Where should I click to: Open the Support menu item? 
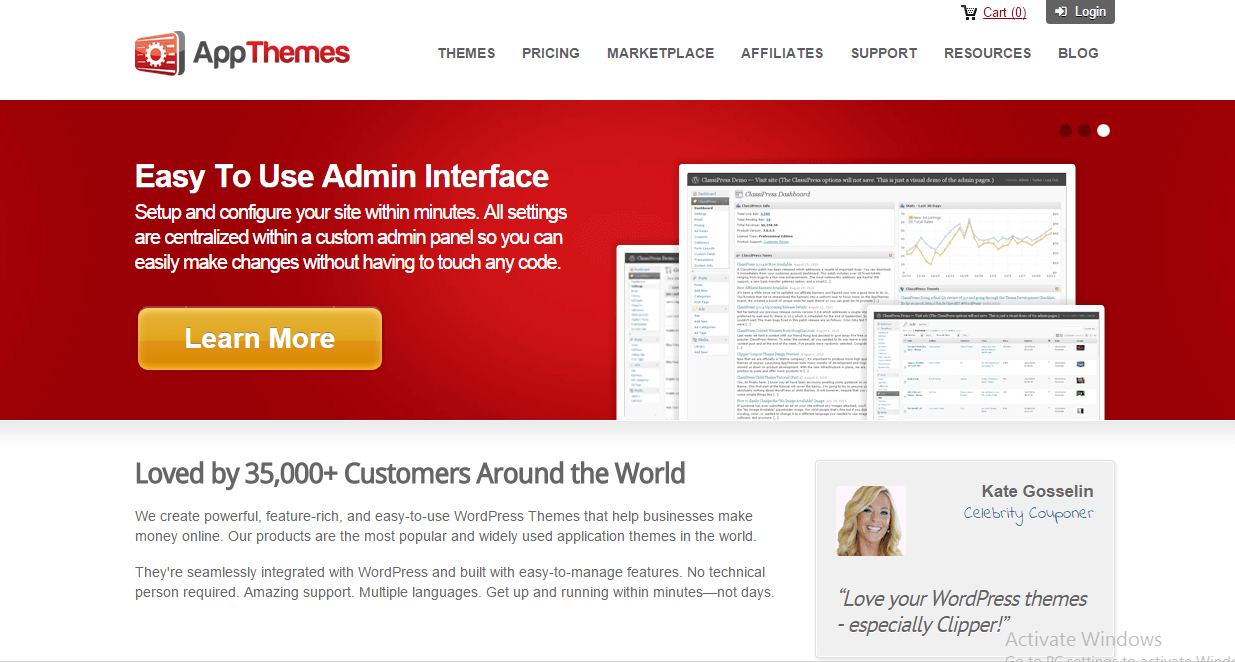[x=884, y=53]
